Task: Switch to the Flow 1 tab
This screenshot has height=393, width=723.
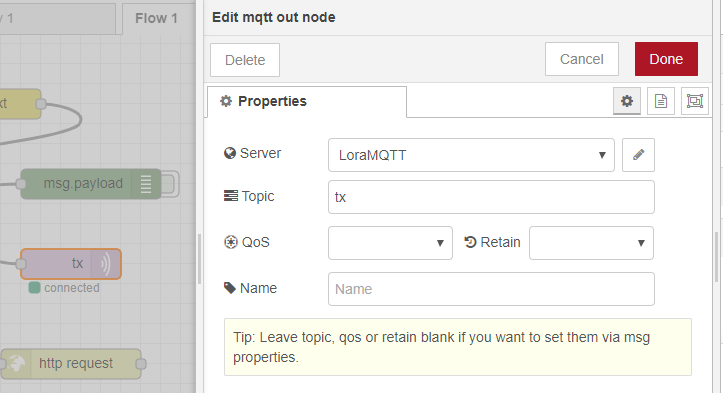Action: tap(156, 18)
